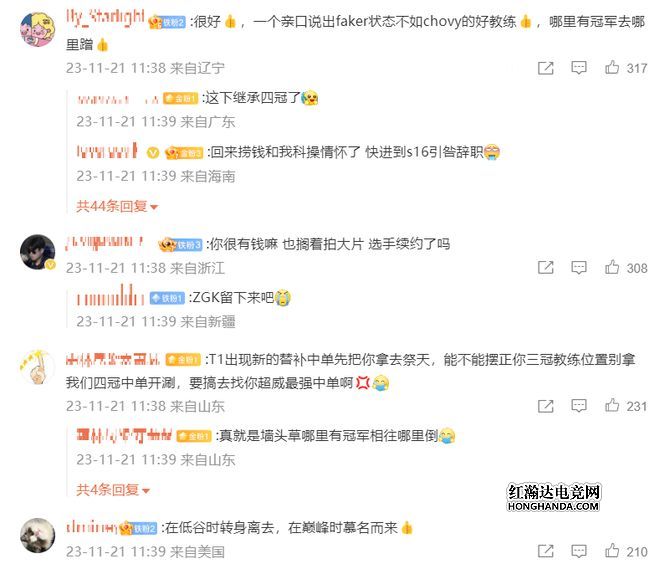Expand the 共44条回复 replies
The height and width of the screenshot is (564, 660).
[x=117, y=206]
